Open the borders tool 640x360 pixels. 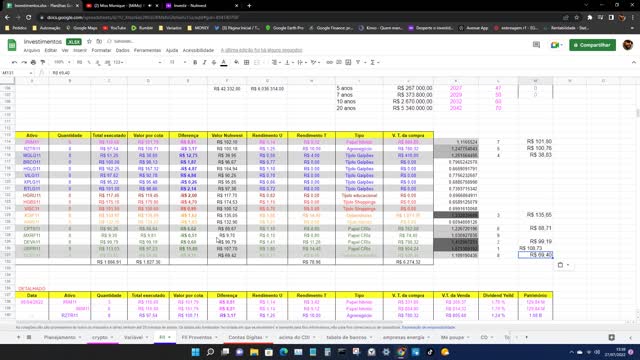tap(247, 62)
